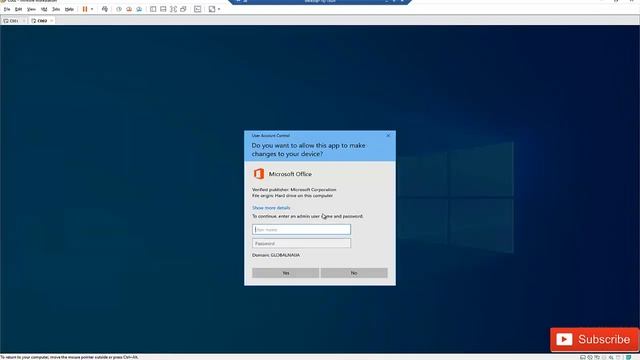
Task: Click the Microsoft Office app name text
Action: tap(290, 174)
